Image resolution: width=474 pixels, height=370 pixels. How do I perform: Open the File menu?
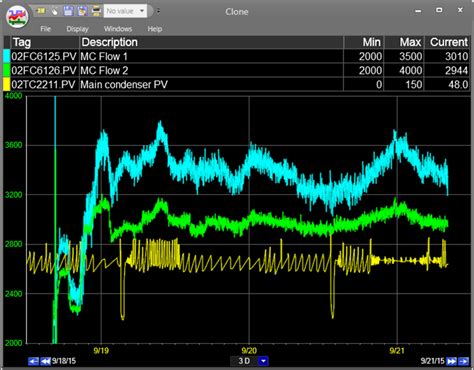point(46,29)
